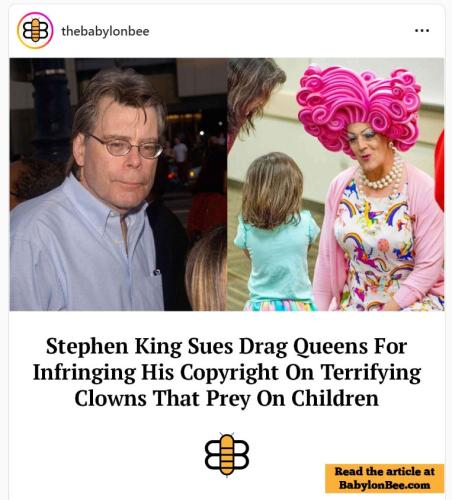Click the 'Read the article at' banner

[385, 478]
